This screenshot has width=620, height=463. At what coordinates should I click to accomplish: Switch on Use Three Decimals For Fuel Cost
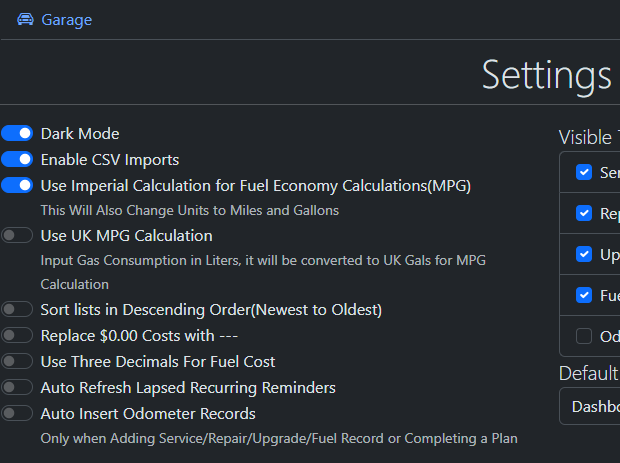(17, 362)
